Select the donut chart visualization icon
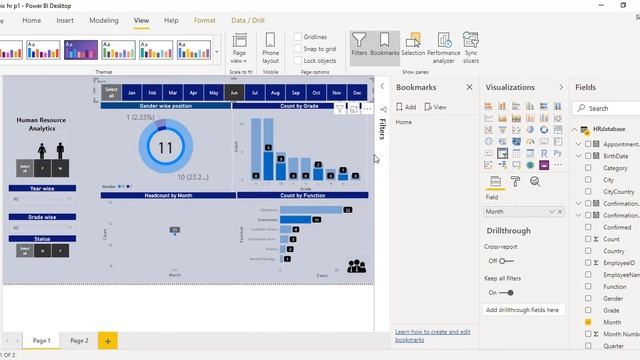This screenshot has height=360, width=640. (544, 130)
